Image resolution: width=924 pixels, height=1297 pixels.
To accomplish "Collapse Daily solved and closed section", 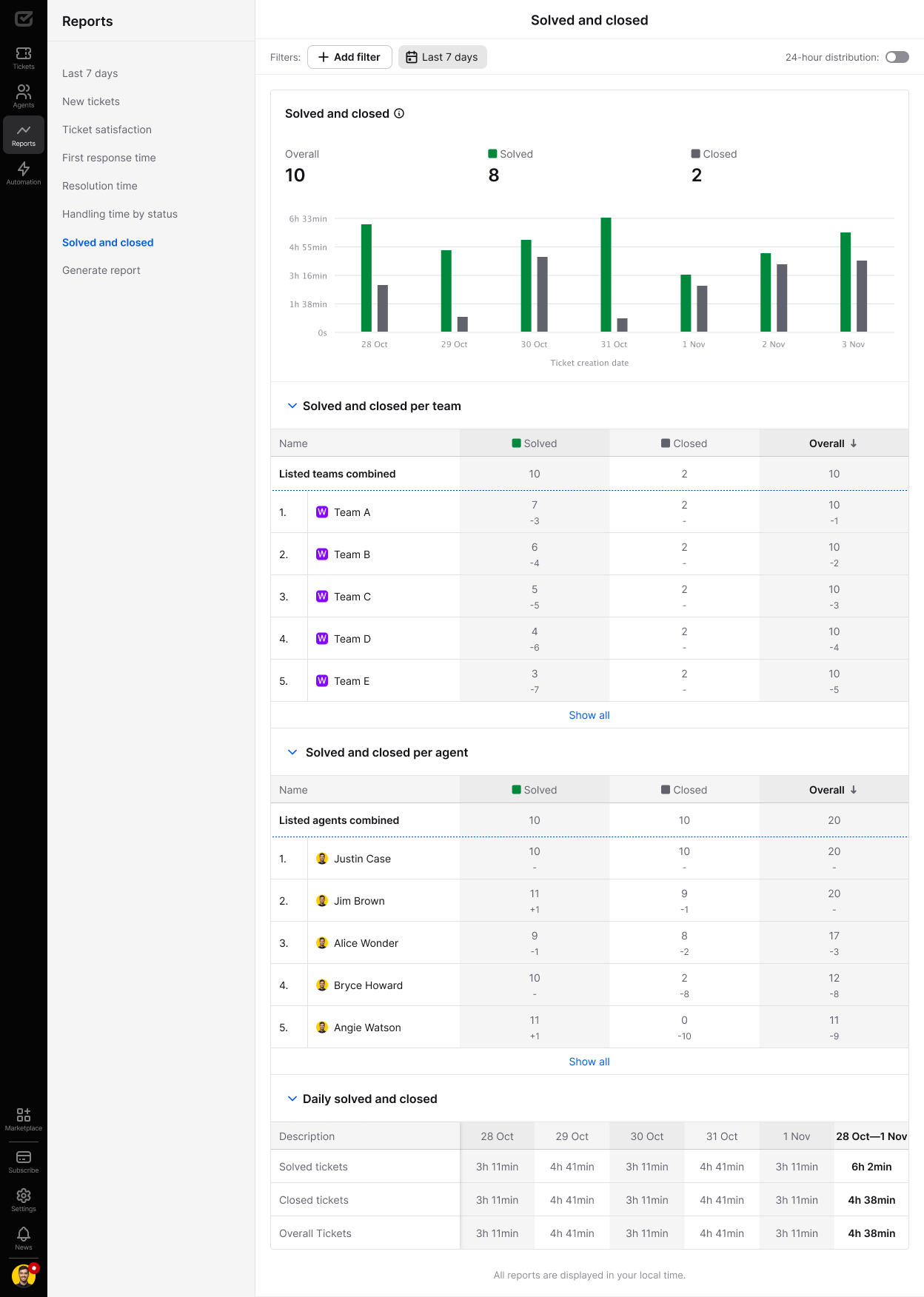I will pos(292,1099).
